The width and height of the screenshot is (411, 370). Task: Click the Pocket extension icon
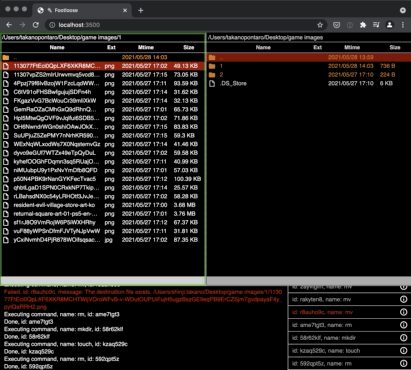[x=337, y=25]
